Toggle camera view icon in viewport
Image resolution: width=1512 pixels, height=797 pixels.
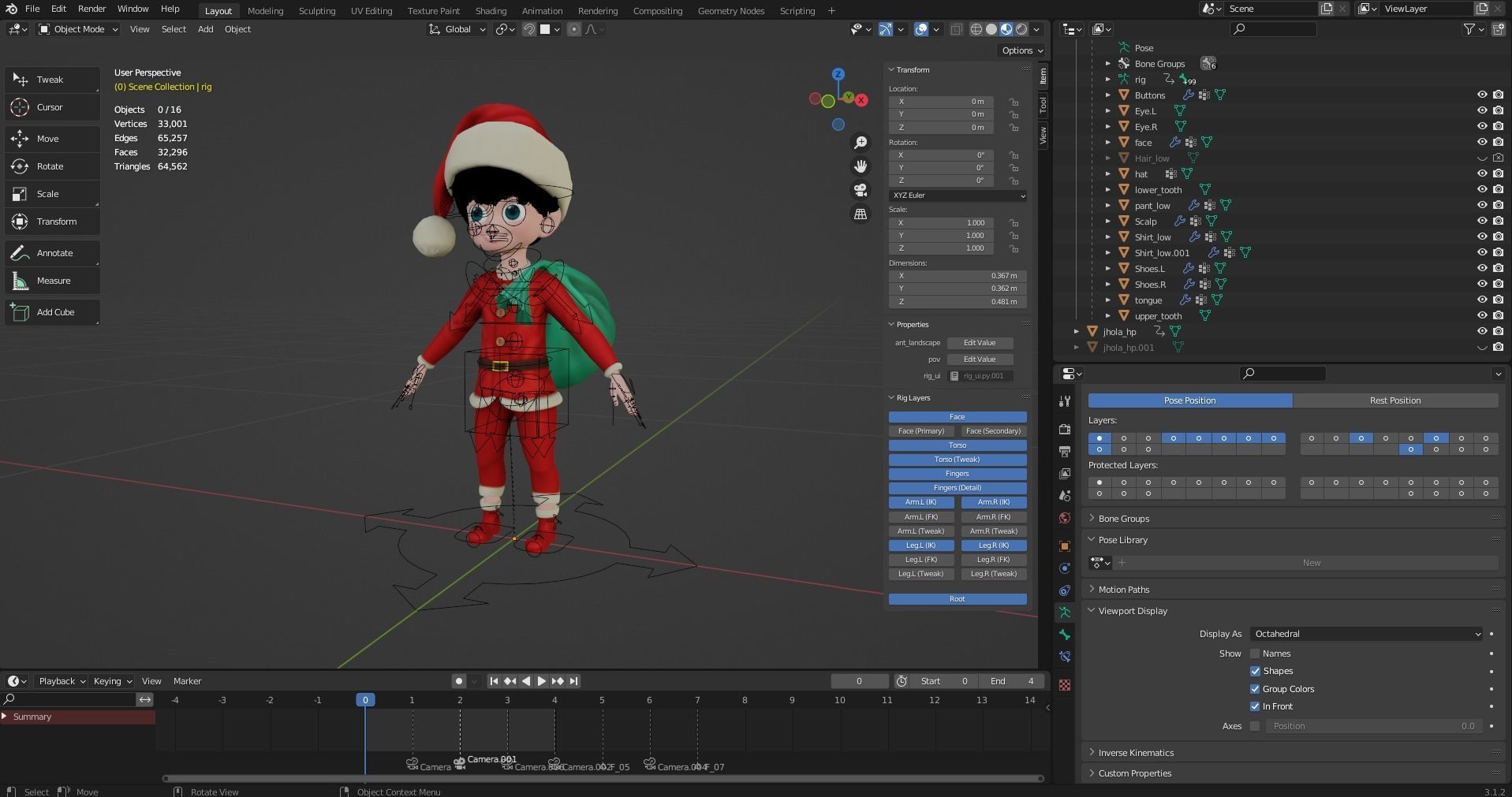pyautogui.click(x=861, y=190)
